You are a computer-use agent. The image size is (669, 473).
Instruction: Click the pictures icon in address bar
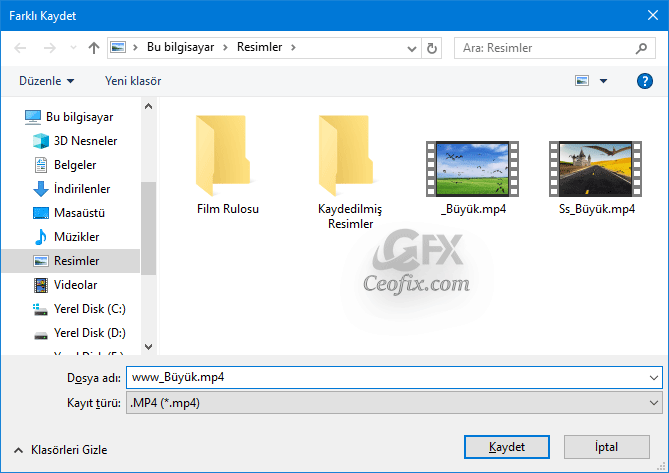pos(118,47)
